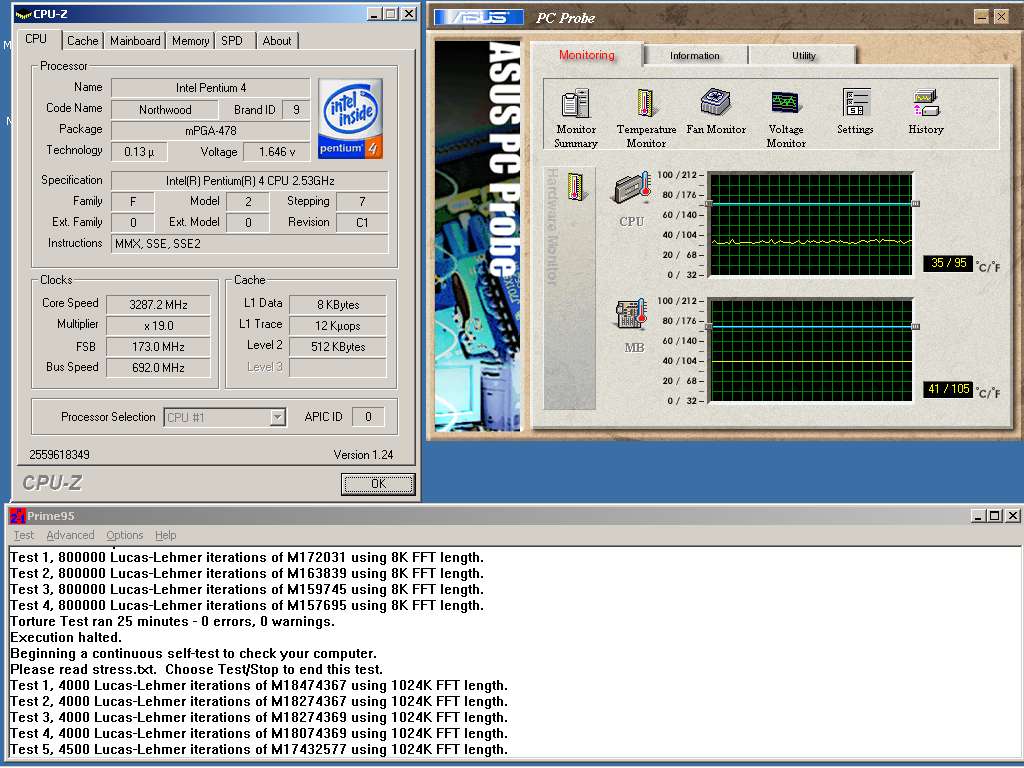Click the CPU temperature chip icon
Viewport: 1024px width, 768px height.
(x=631, y=188)
